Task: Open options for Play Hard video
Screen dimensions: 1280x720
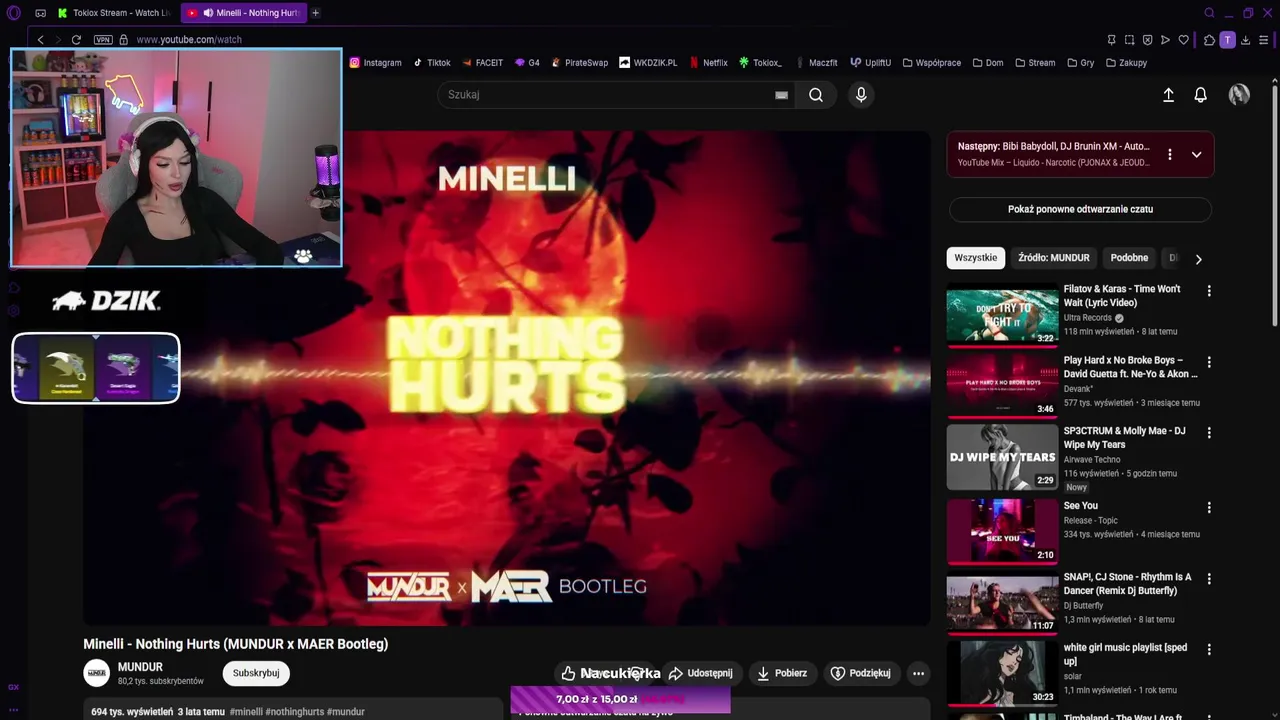Action: pyautogui.click(x=1208, y=362)
